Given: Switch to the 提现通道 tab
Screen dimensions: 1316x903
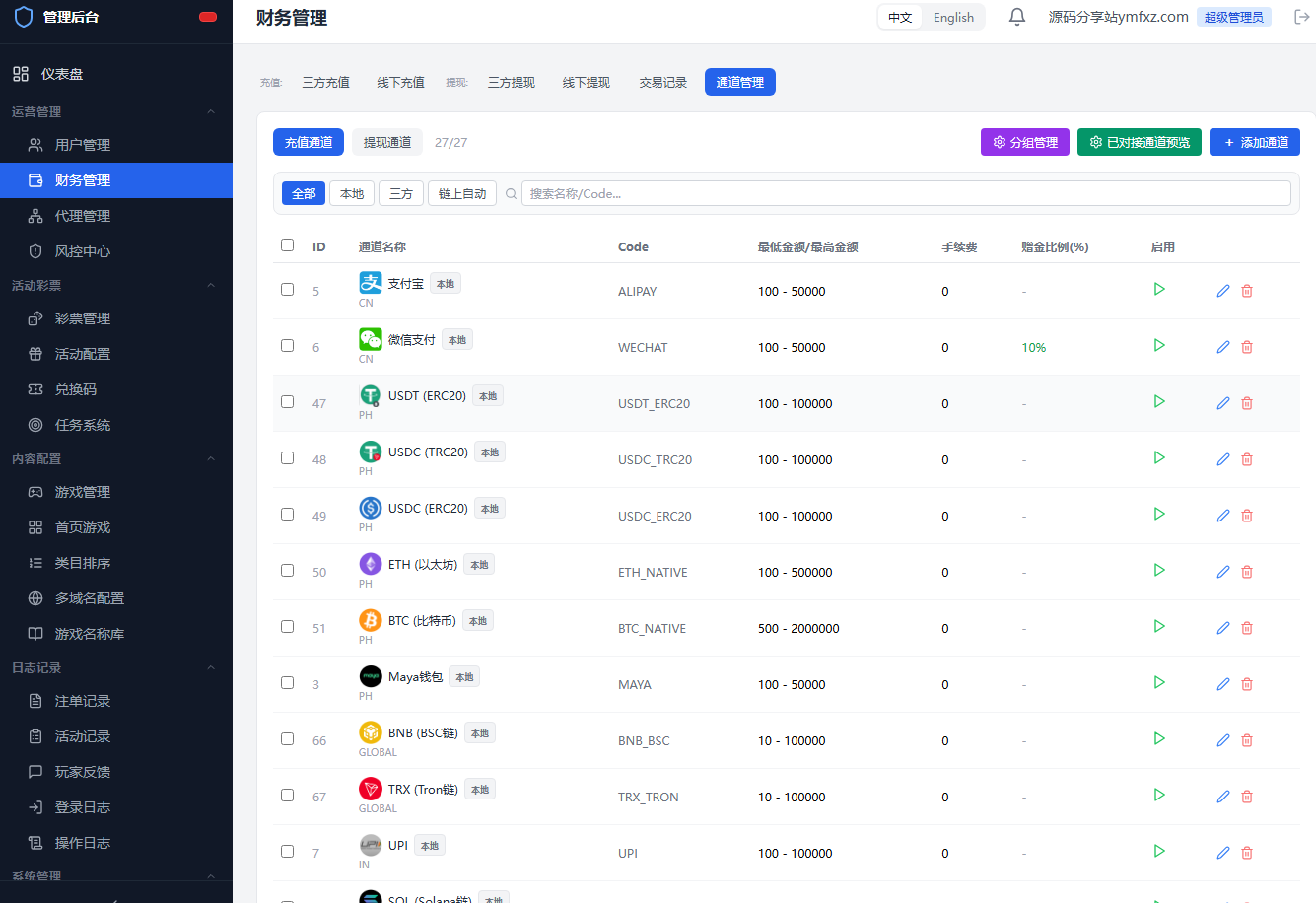Looking at the screenshot, I should click(387, 142).
